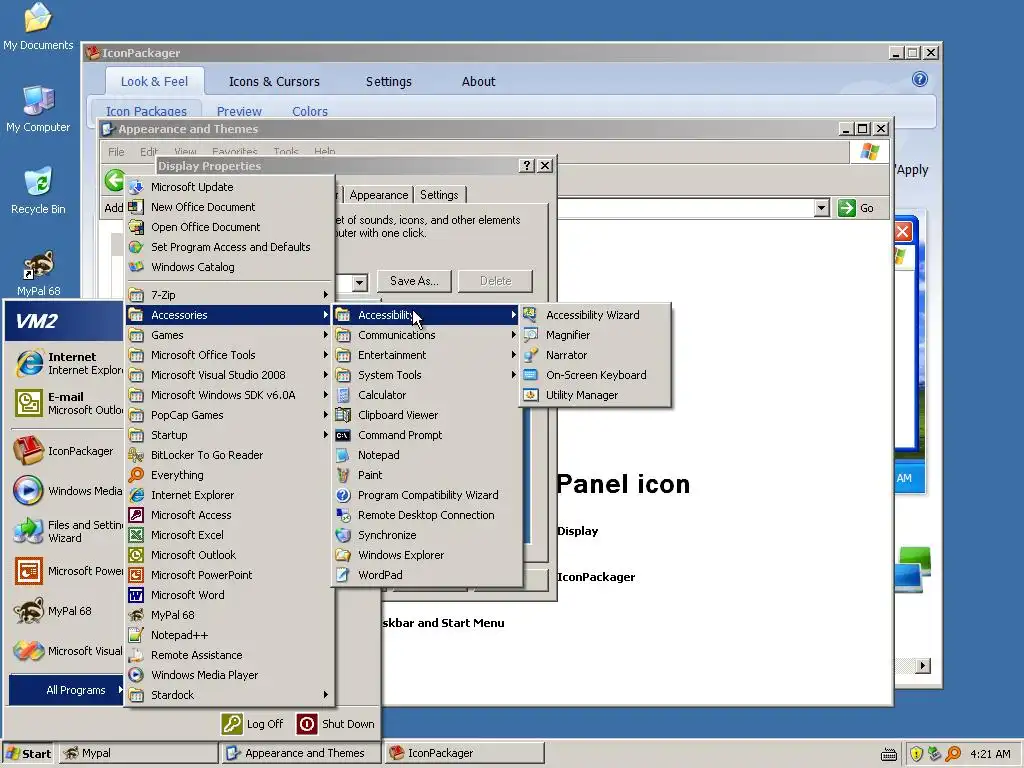Launch BitLocker To Go Reader

pyautogui.click(x=229, y=455)
